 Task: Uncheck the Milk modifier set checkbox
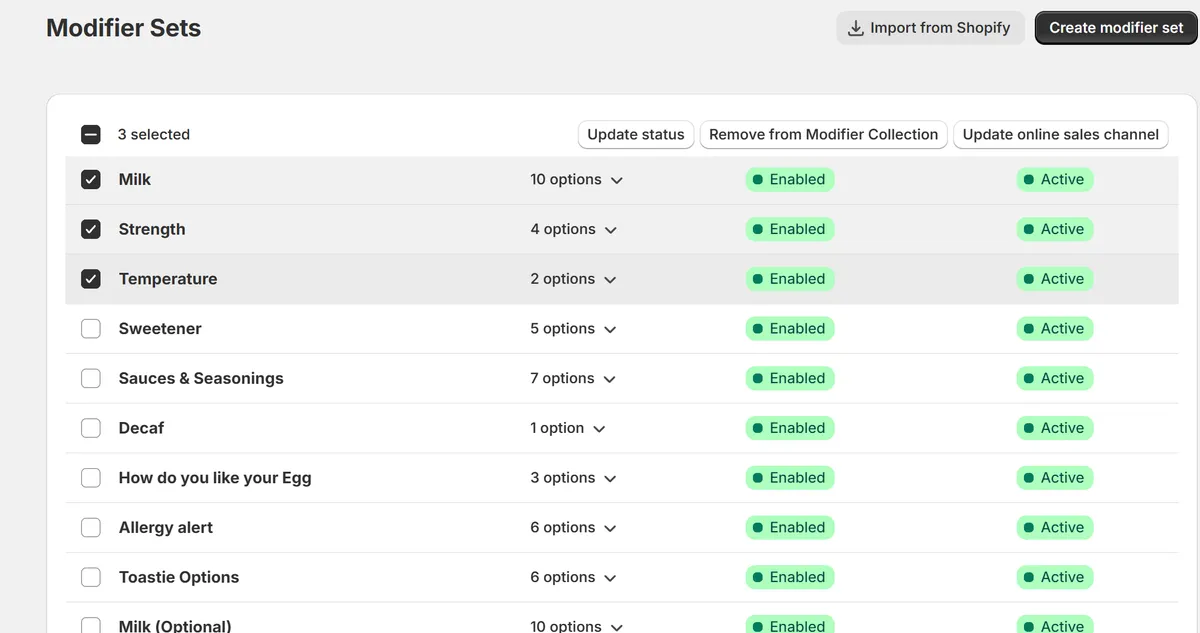(90, 180)
